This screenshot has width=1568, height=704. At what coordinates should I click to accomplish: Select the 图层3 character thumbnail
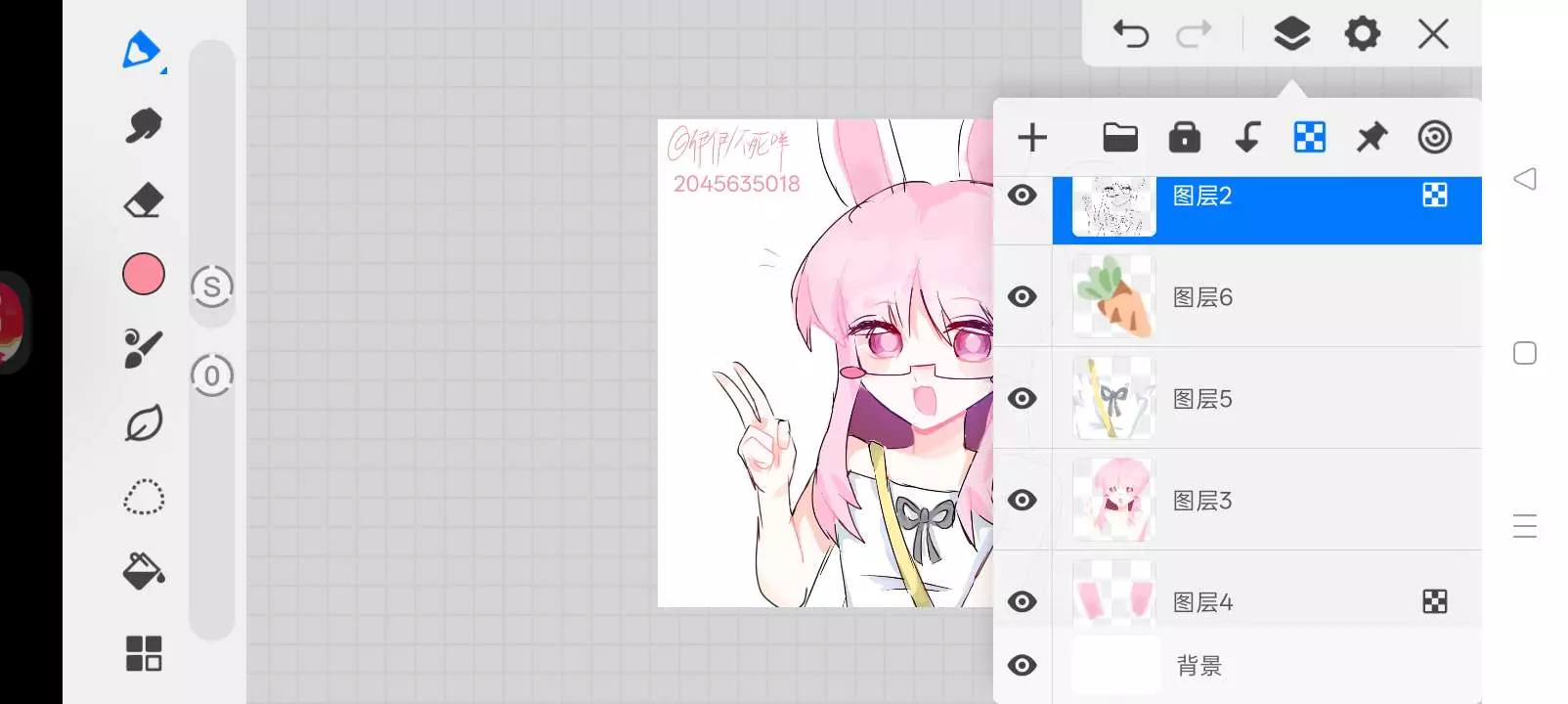click(1114, 500)
